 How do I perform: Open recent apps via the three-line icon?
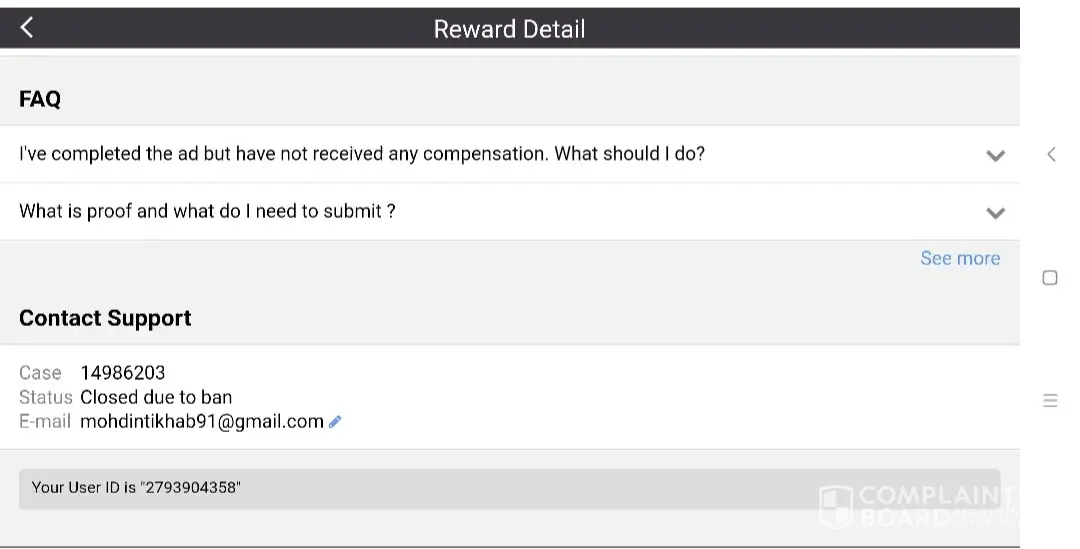pyautogui.click(x=1050, y=400)
